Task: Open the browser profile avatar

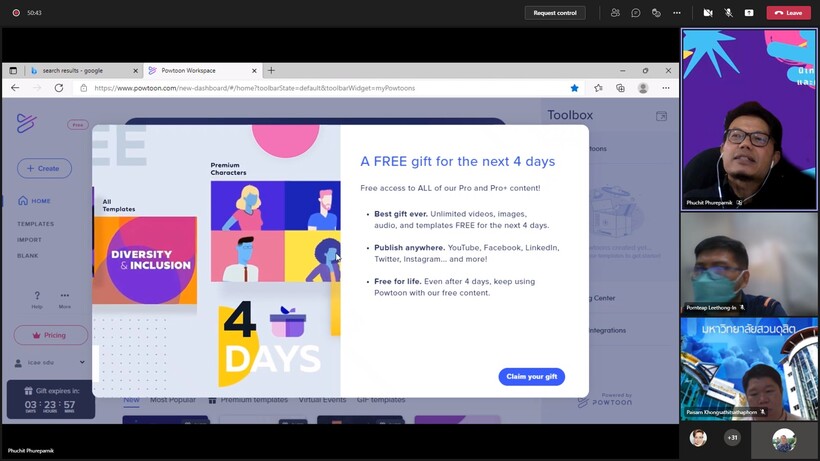Action: click(x=643, y=88)
